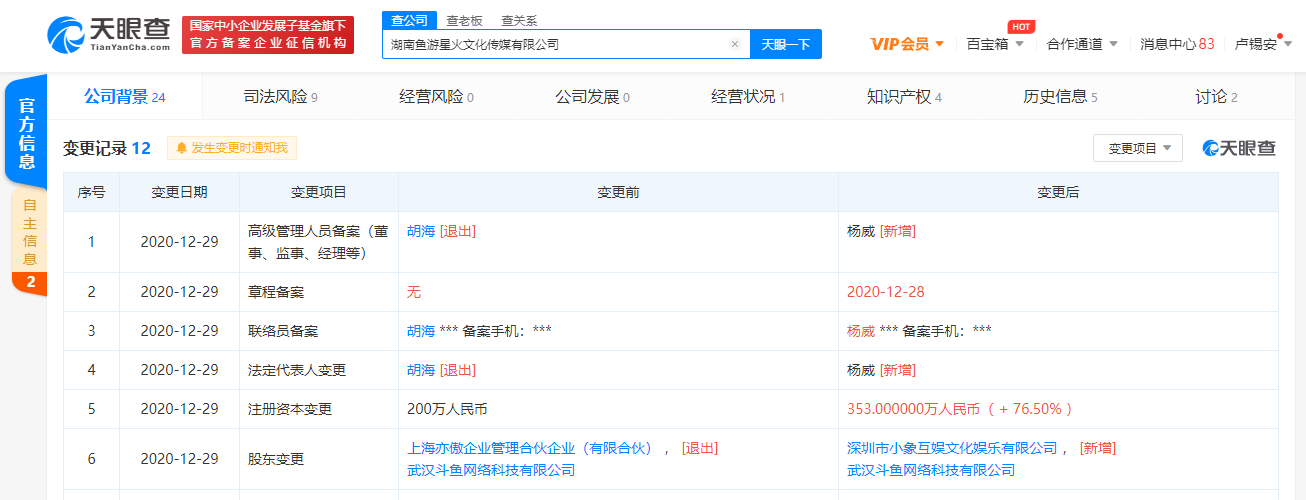Open 武汉斗鱼网络科技有限公司 link in 变更后 column
1306x500 pixels.
coord(931,470)
